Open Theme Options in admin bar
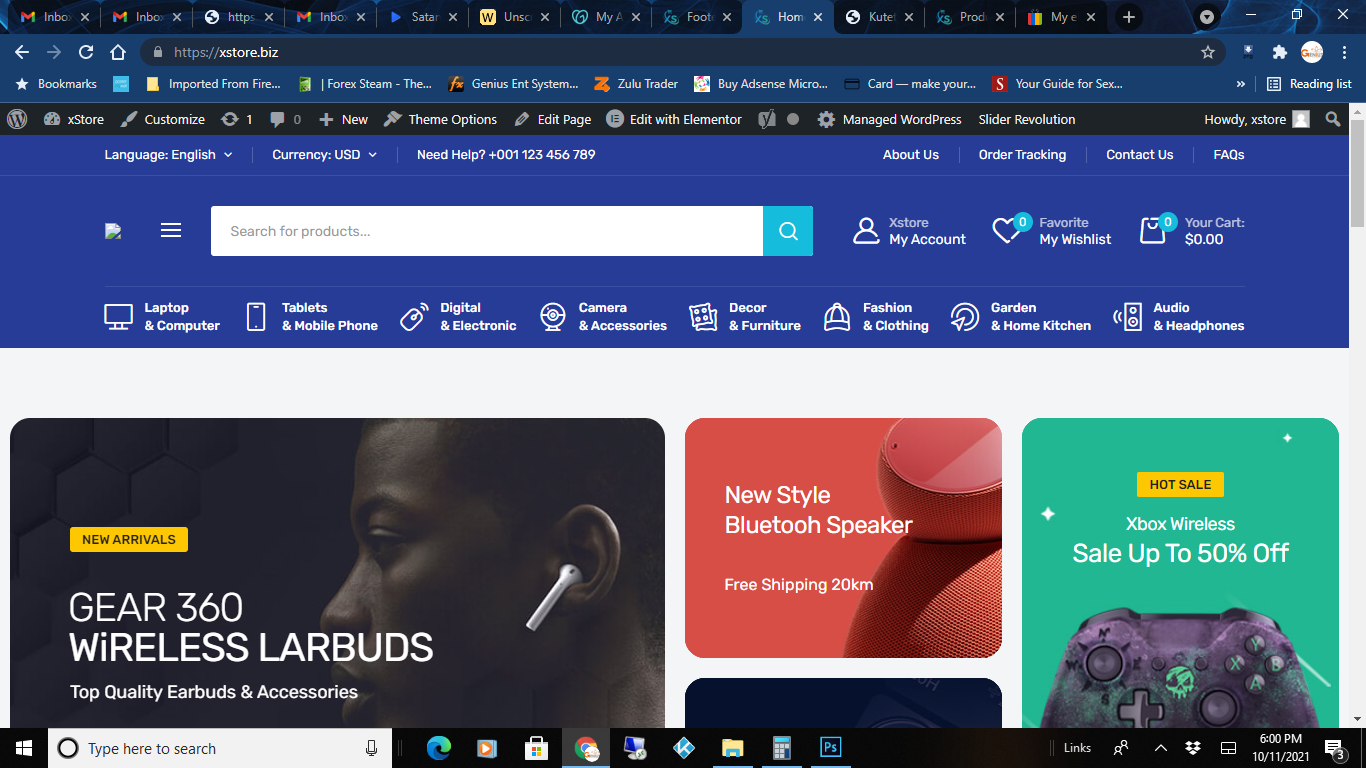The image size is (1366, 768). pyautogui.click(x=440, y=119)
